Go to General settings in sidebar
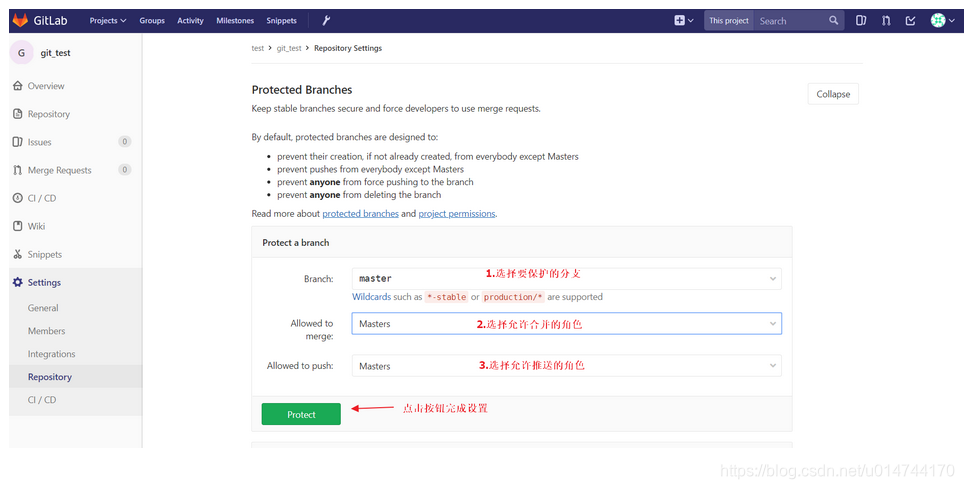 coord(43,308)
